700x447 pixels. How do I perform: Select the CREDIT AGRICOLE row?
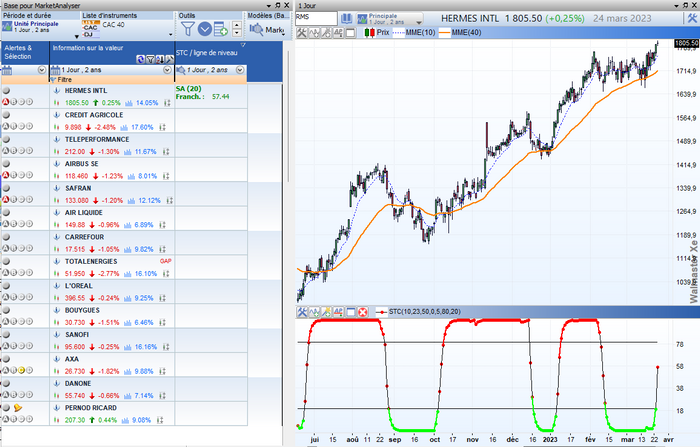pos(94,115)
